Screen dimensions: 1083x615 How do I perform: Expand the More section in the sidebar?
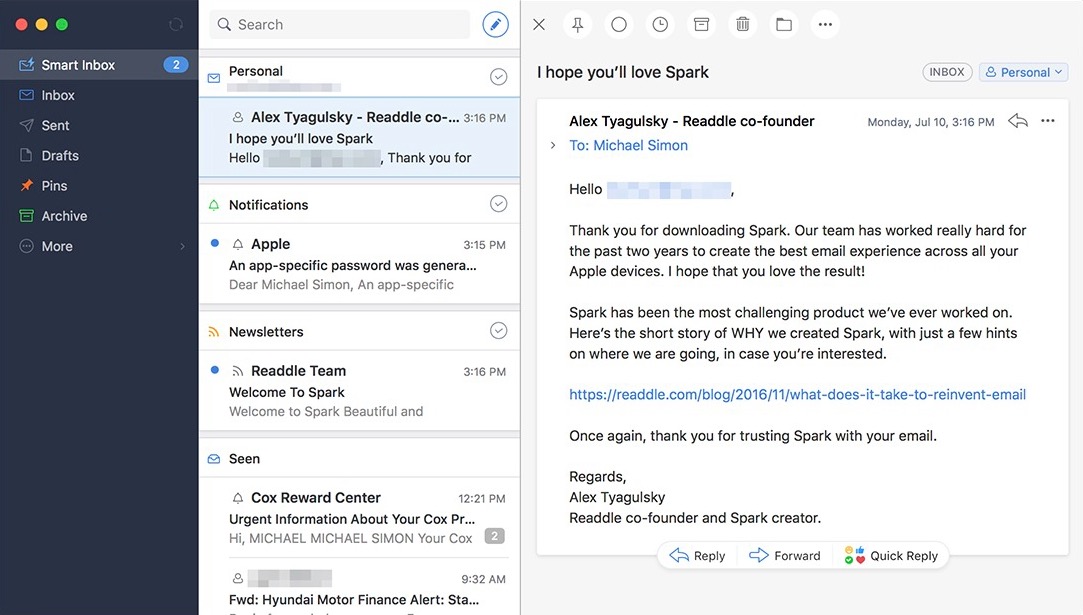99,247
